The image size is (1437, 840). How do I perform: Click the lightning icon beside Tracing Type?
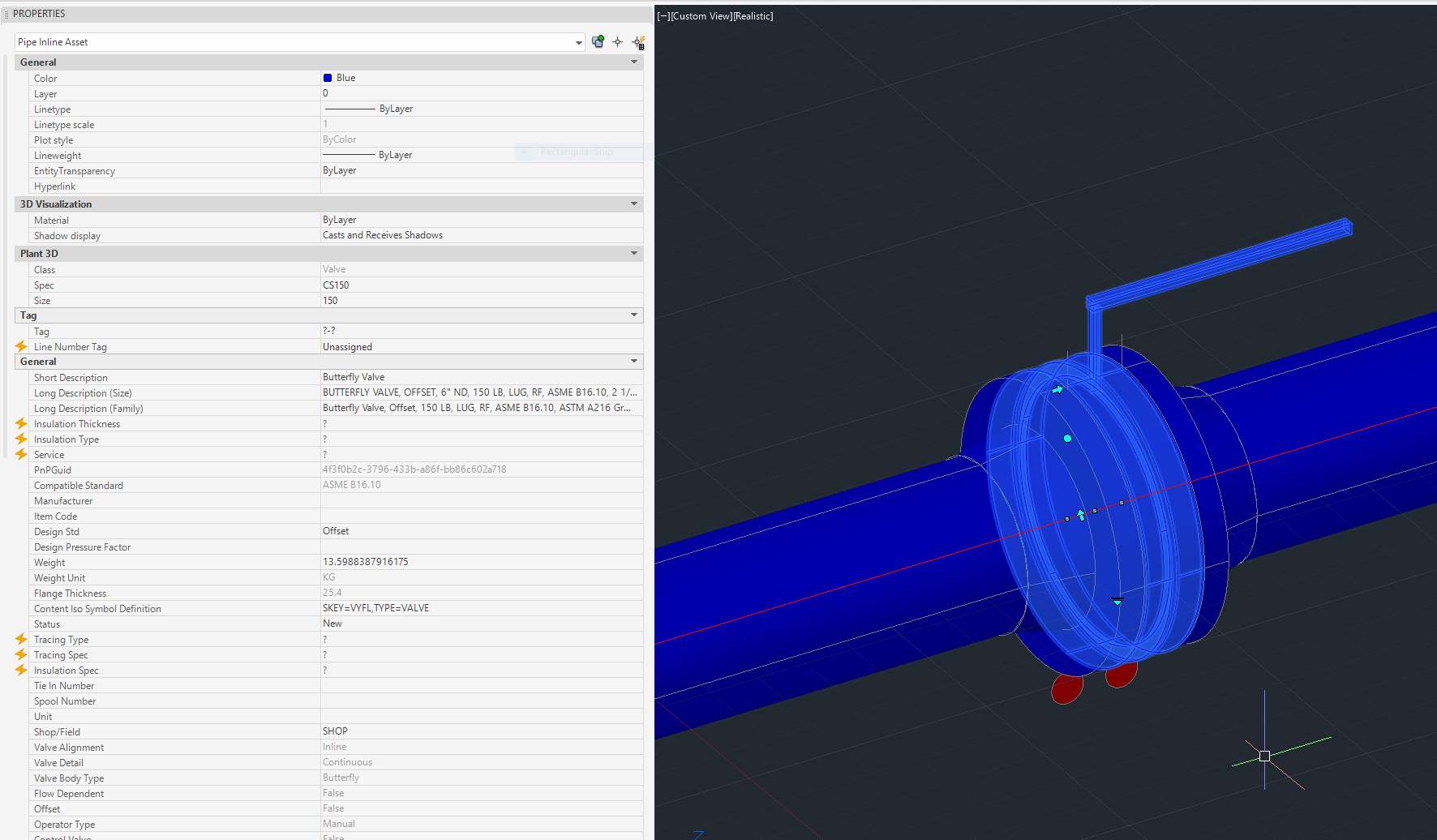21,640
